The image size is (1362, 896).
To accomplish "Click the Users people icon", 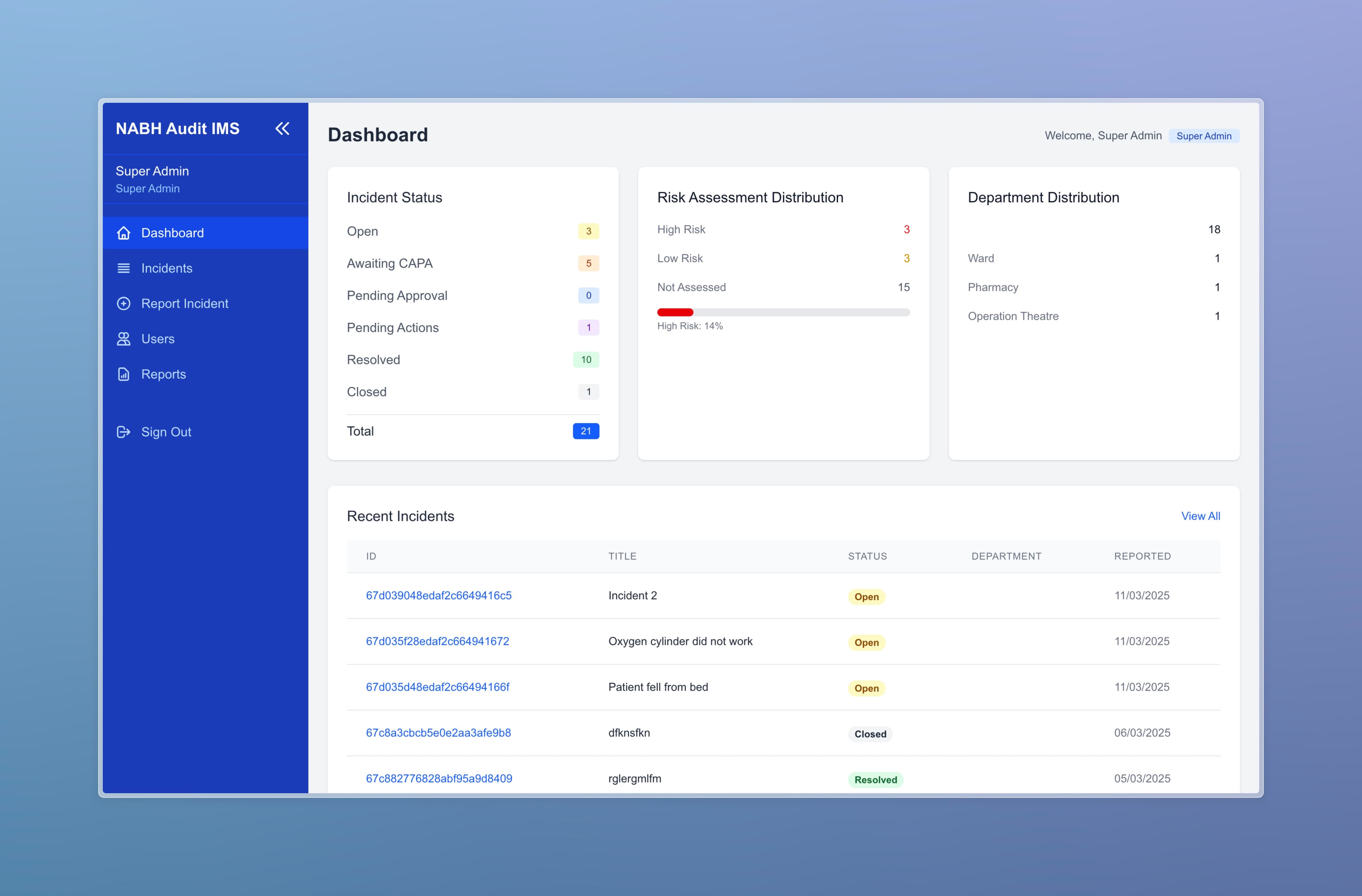I will (x=124, y=339).
